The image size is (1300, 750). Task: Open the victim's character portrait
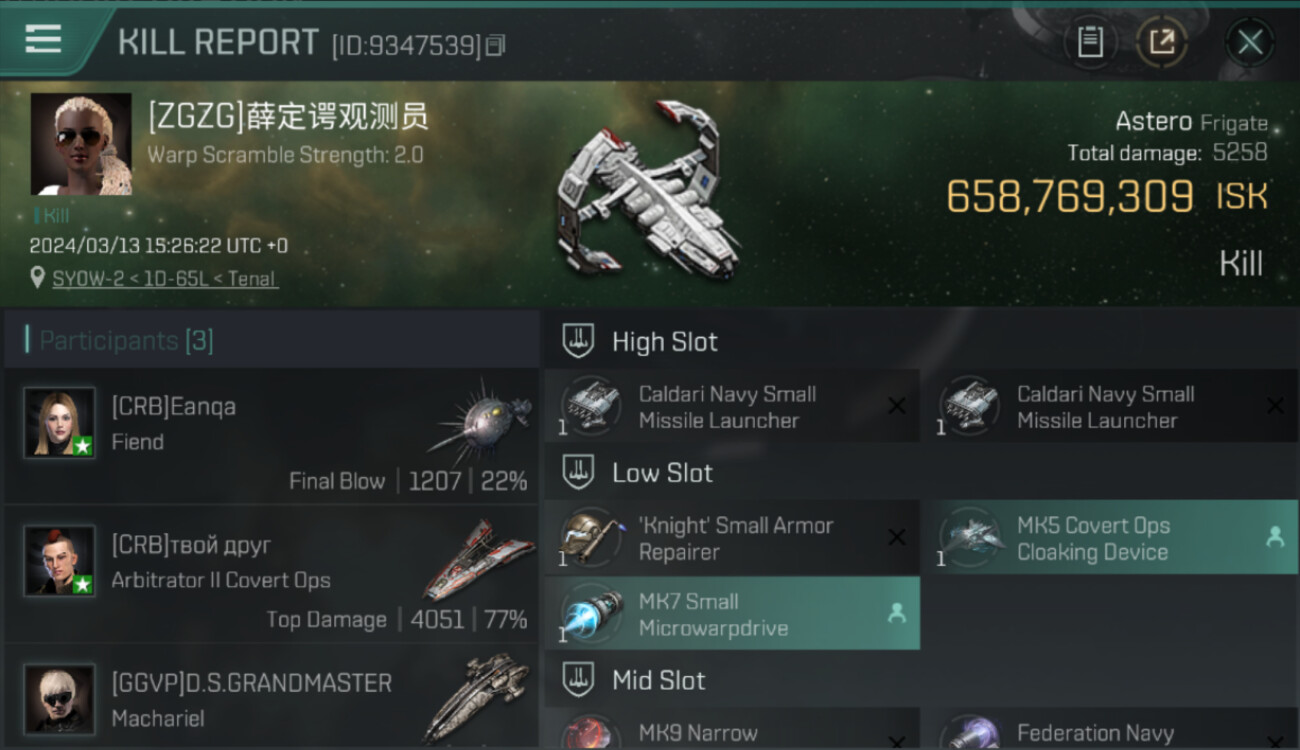[x=81, y=144]
